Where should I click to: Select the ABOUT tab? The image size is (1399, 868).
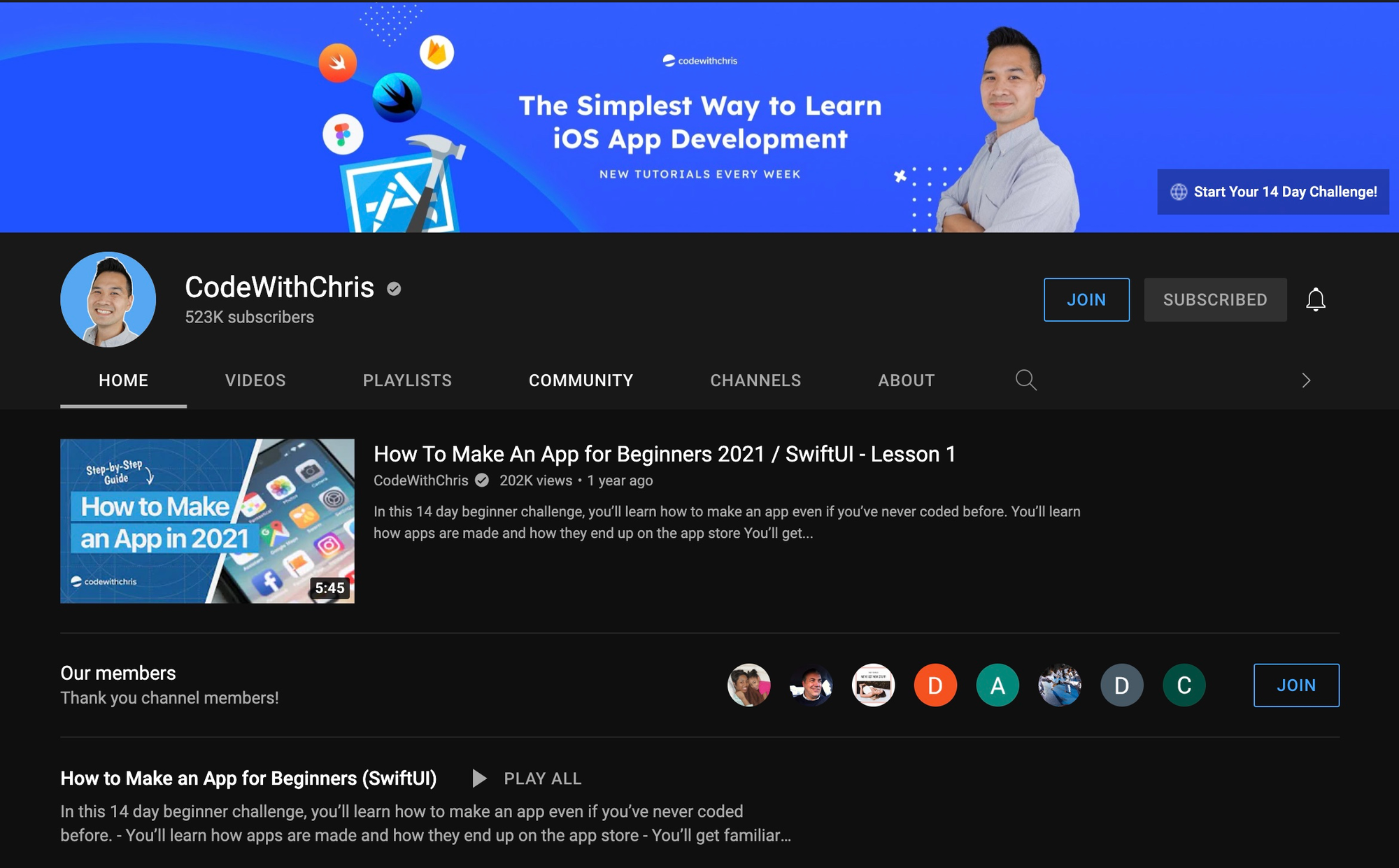[906, 379]
